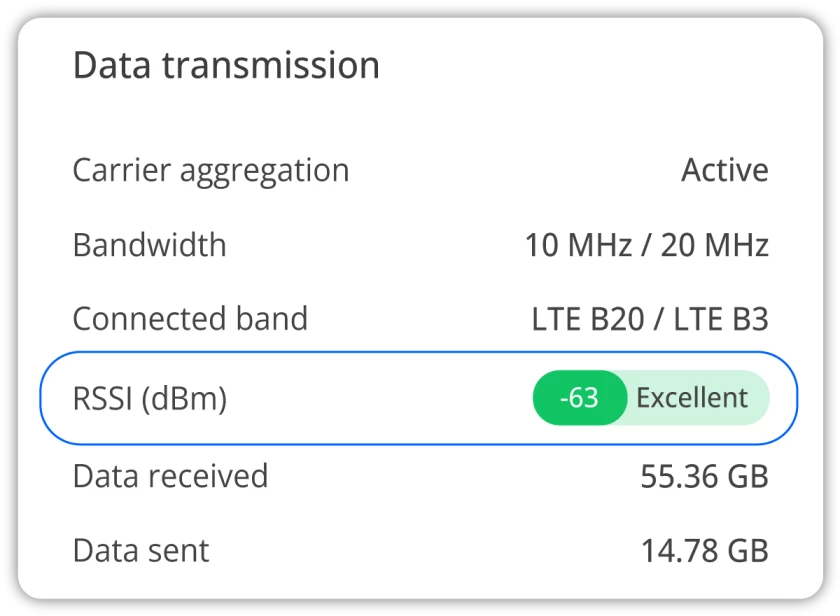Select the Bandwidth label
The width and height of the screenshot is (840, 616).
pos(149,245)
